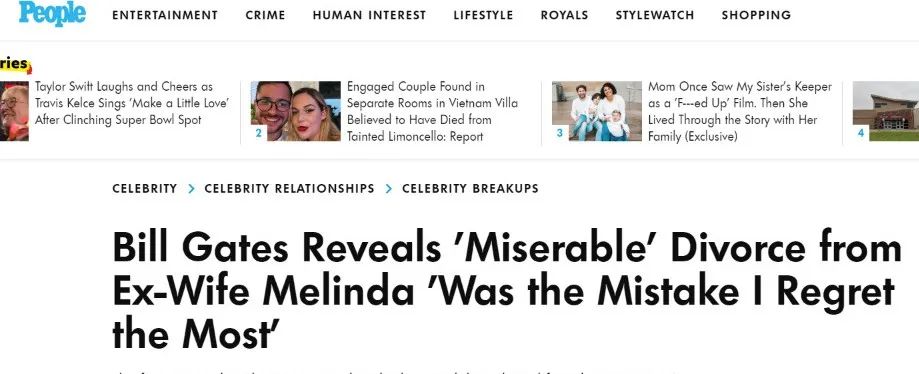Open the Taylor Swift Travis Kelce story

click(x=132, y=103)
